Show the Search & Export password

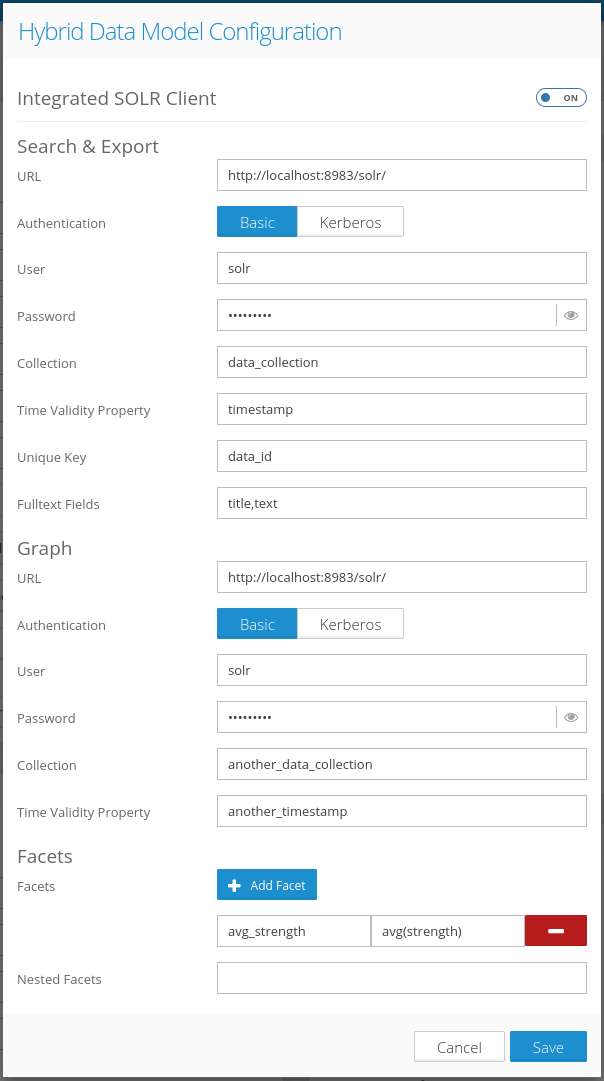coord(571,315)
